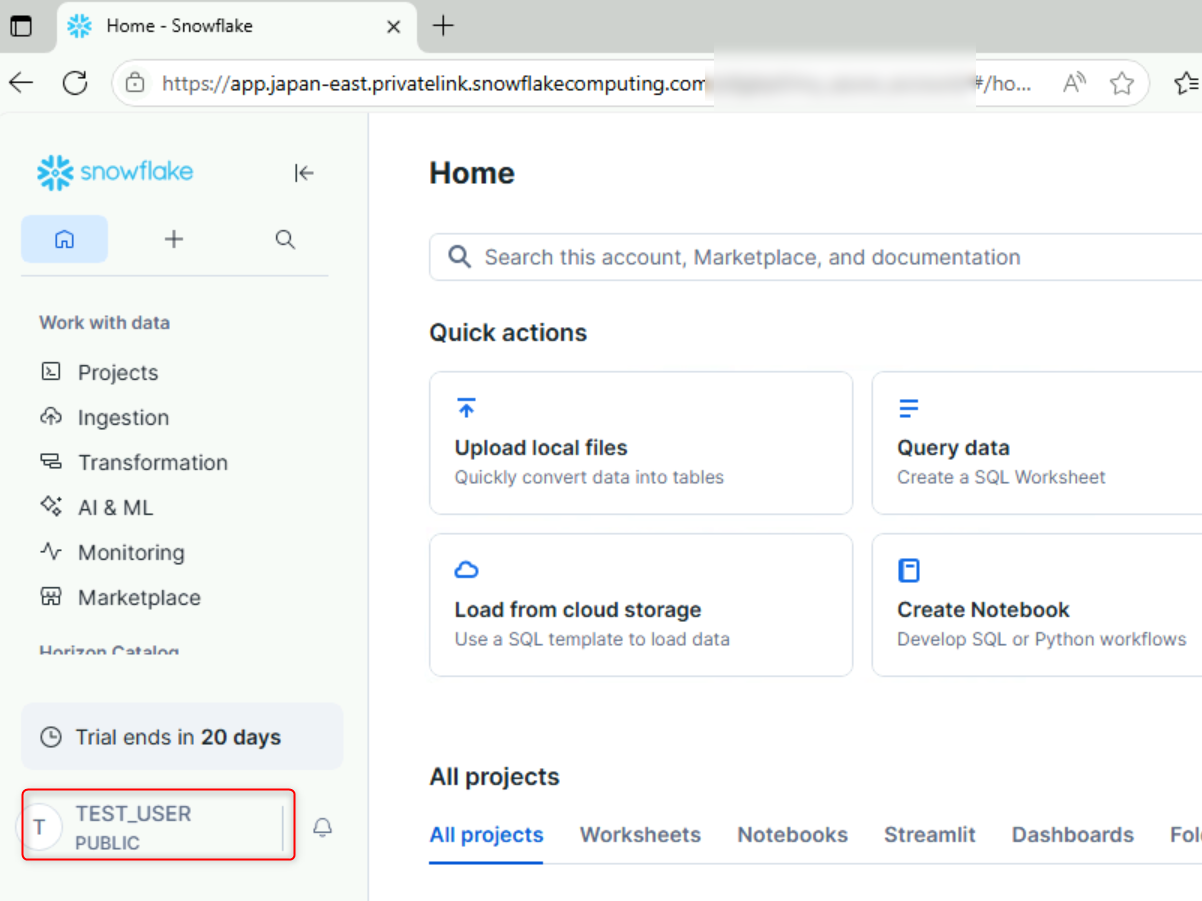Click the Upload local files card
Image resolution: width=1202 pixels, height=901 pixels.
[640, 443]
